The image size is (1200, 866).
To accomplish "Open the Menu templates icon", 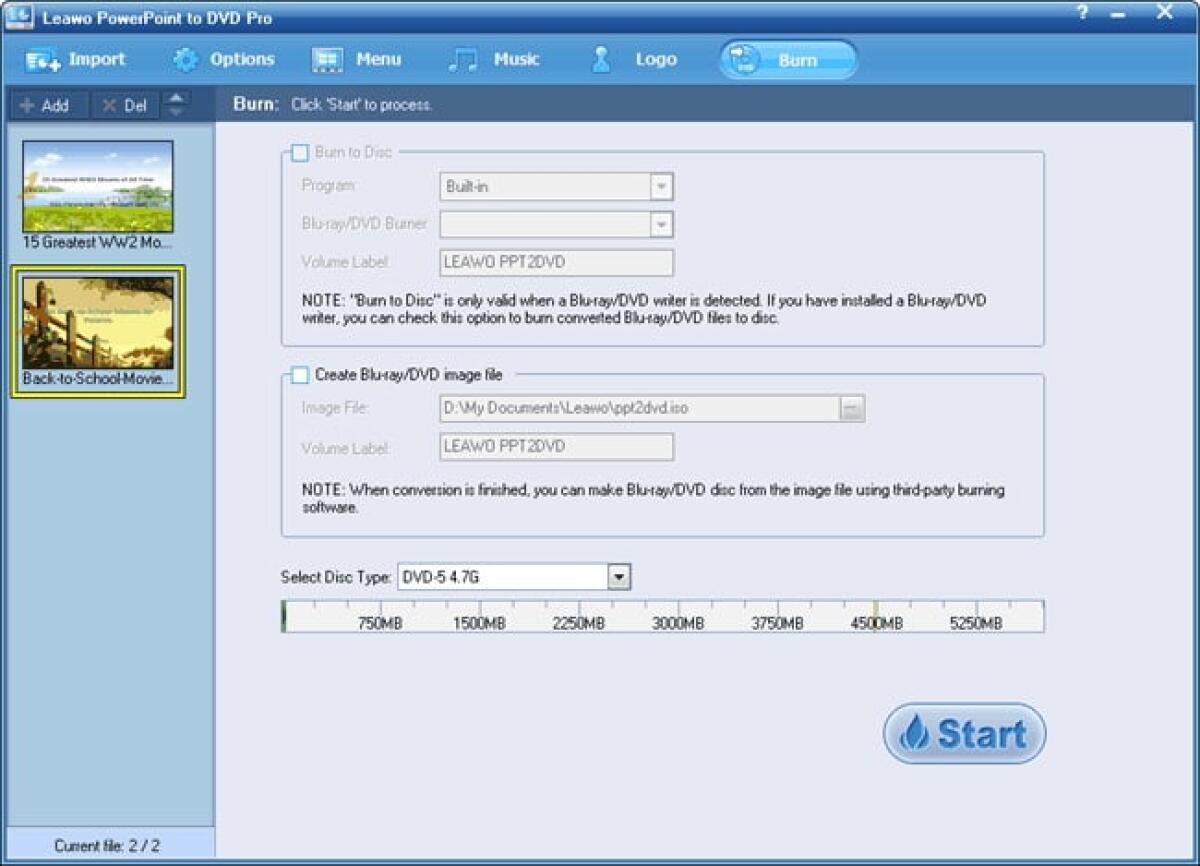I will [326, 59].
